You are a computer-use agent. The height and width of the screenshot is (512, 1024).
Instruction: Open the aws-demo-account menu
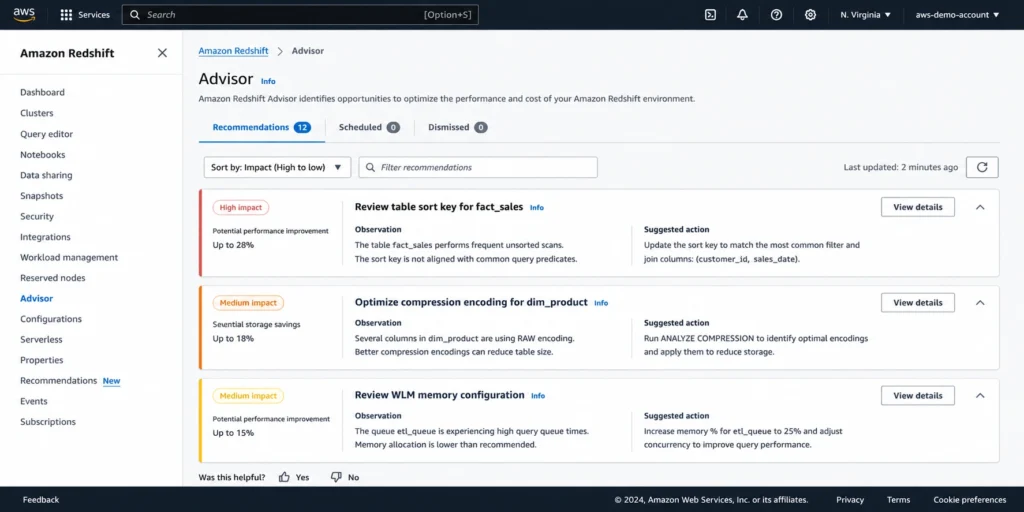[x=957, y=14]
